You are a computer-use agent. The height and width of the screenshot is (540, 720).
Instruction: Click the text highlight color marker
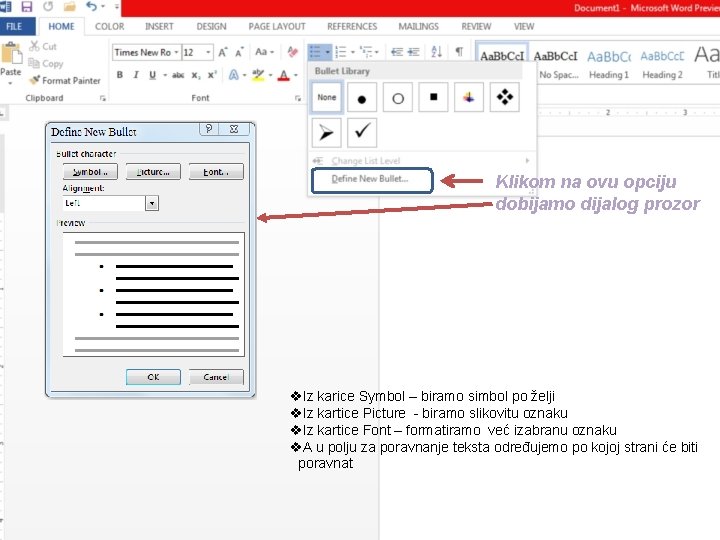[x=259, y=75]
